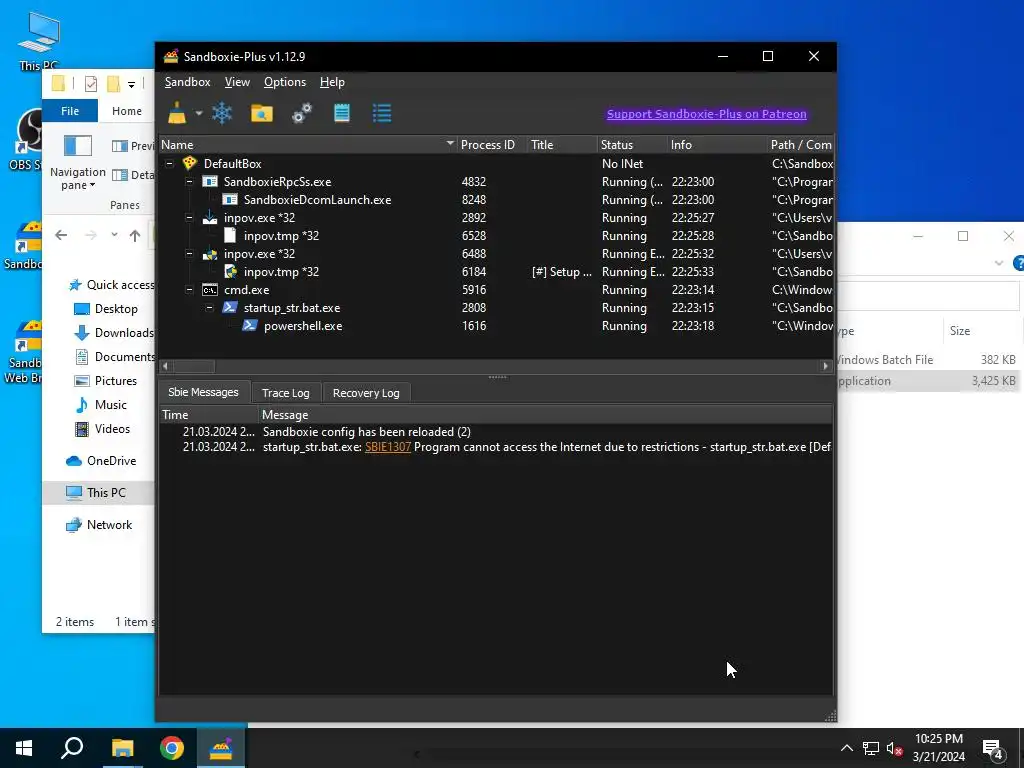Image resolution: width=1024 pixels, height=768 pixels.
Task: Click the back arrow in File Explorer
Action: pos(61,235)
